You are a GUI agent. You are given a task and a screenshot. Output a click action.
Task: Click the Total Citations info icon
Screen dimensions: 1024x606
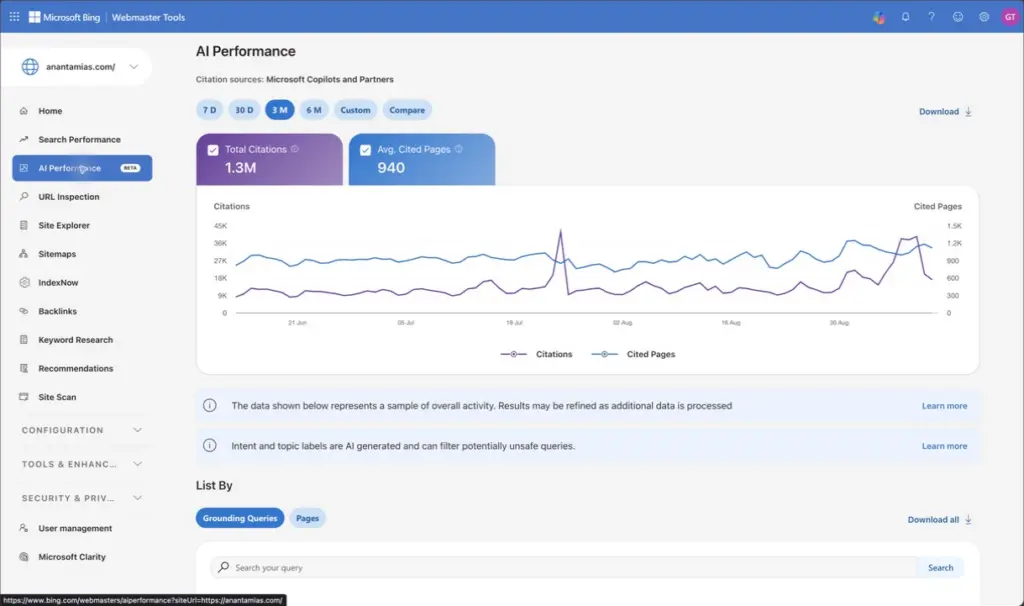[295, 149]
